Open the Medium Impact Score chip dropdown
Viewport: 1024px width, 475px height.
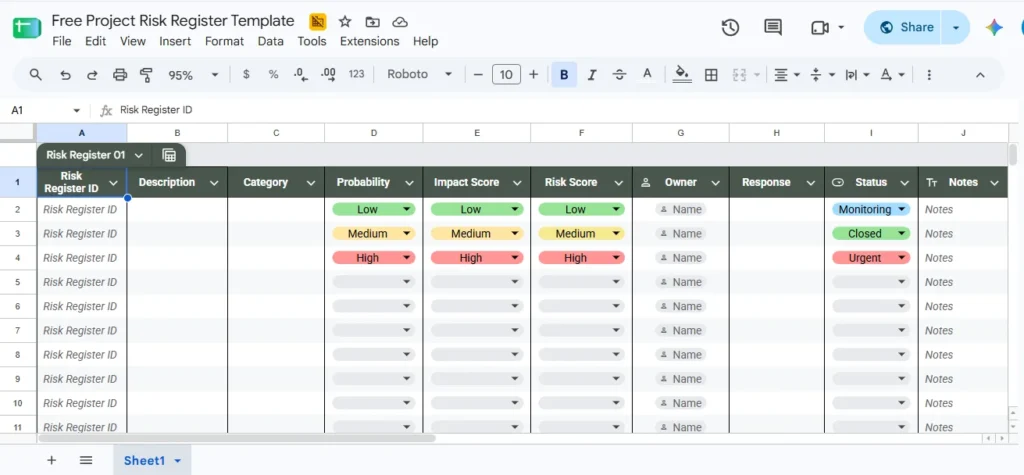pos(515,233)
